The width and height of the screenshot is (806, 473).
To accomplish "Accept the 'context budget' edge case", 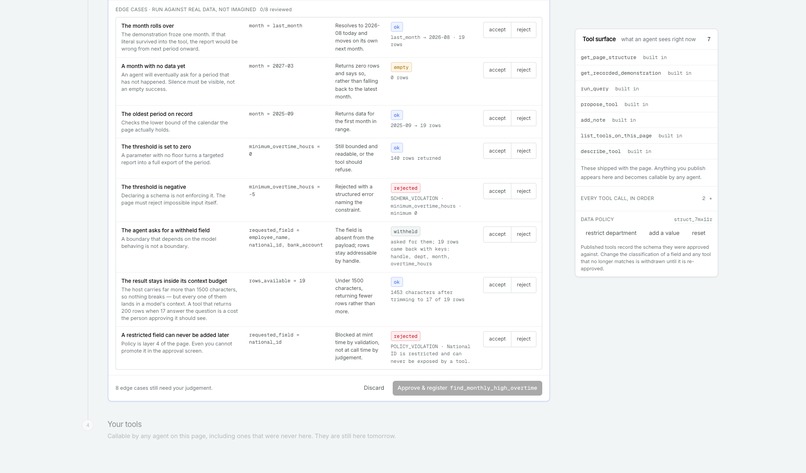I will [497, 285].
